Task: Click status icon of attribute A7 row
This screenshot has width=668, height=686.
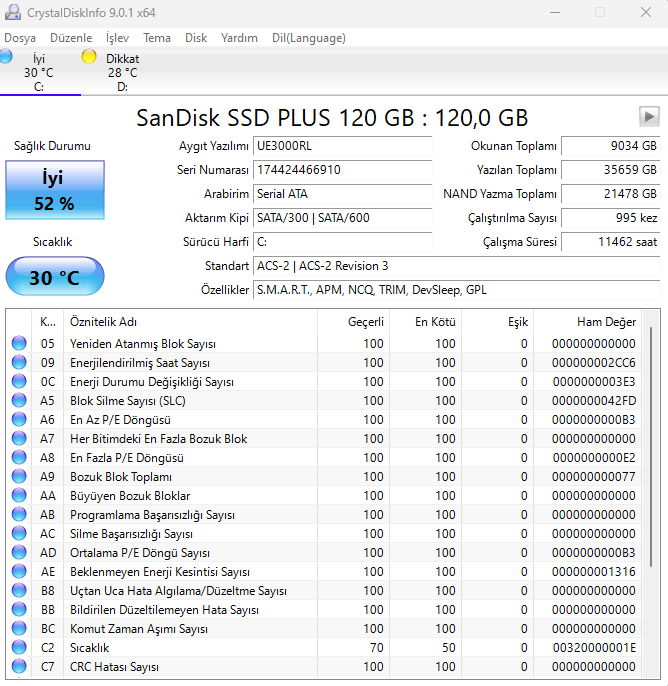Action: pyautogui.click(x=19, y=438)
